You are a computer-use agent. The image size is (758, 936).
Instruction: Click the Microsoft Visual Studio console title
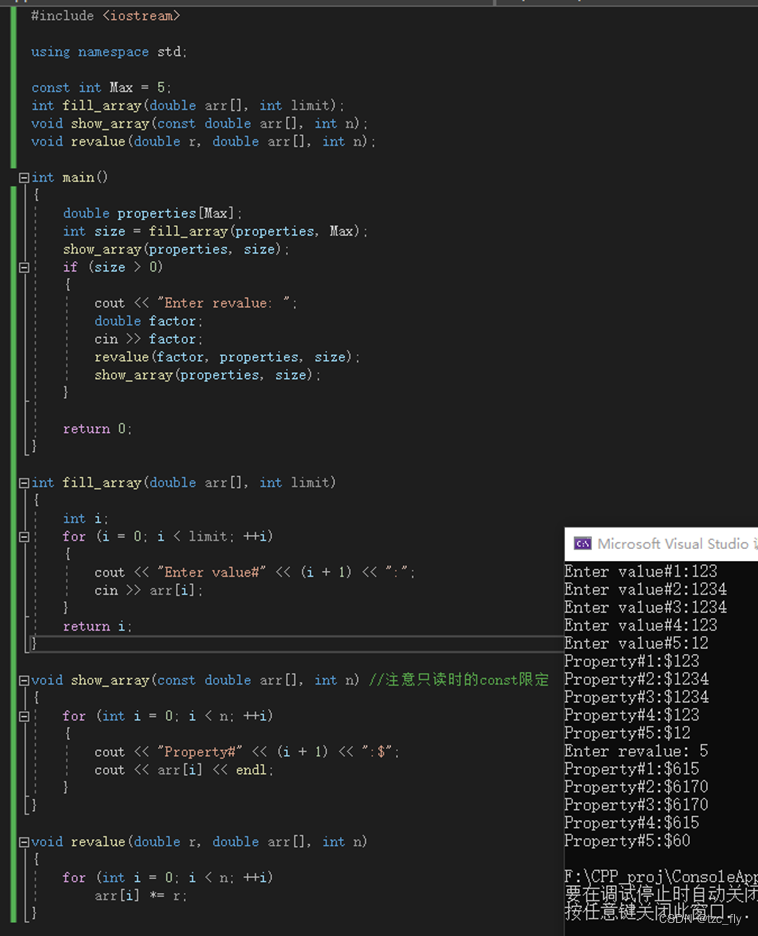[677, 544]
